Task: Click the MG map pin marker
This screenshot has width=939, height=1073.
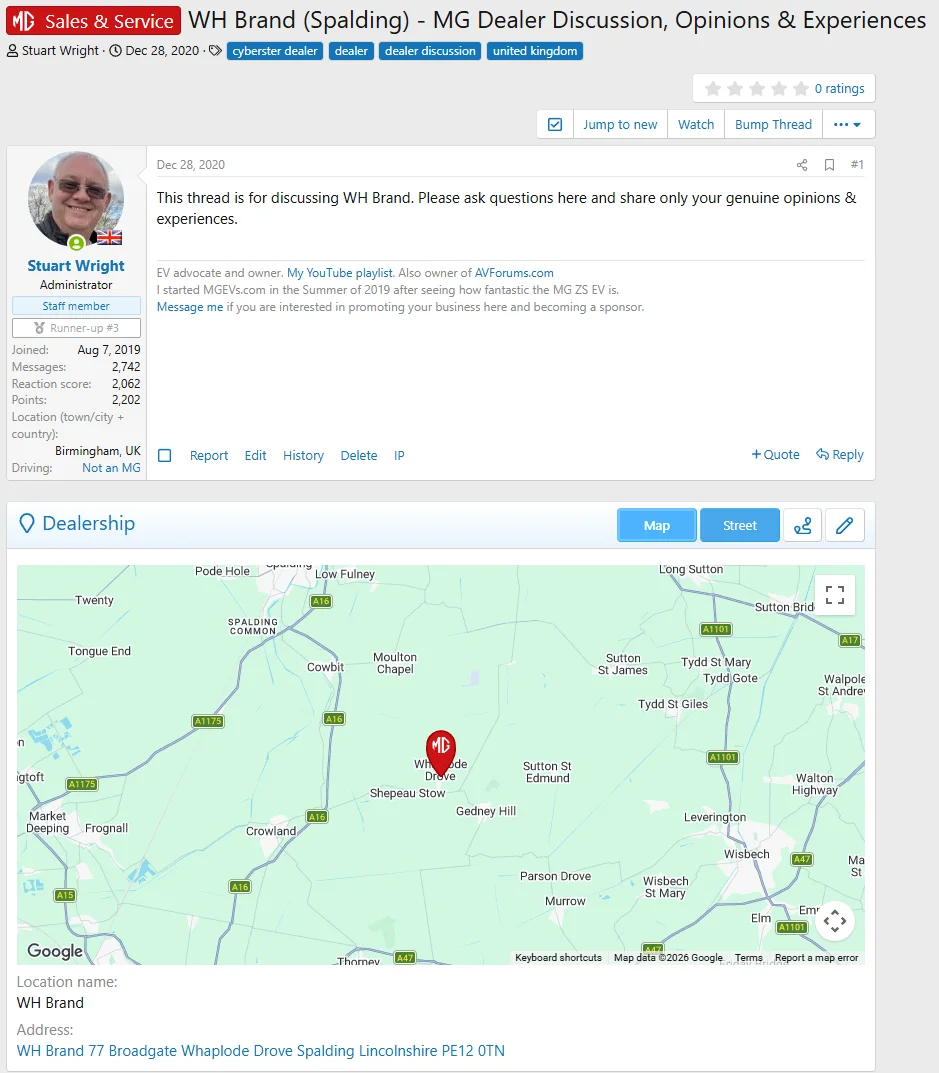Action: tap(441, 751)
